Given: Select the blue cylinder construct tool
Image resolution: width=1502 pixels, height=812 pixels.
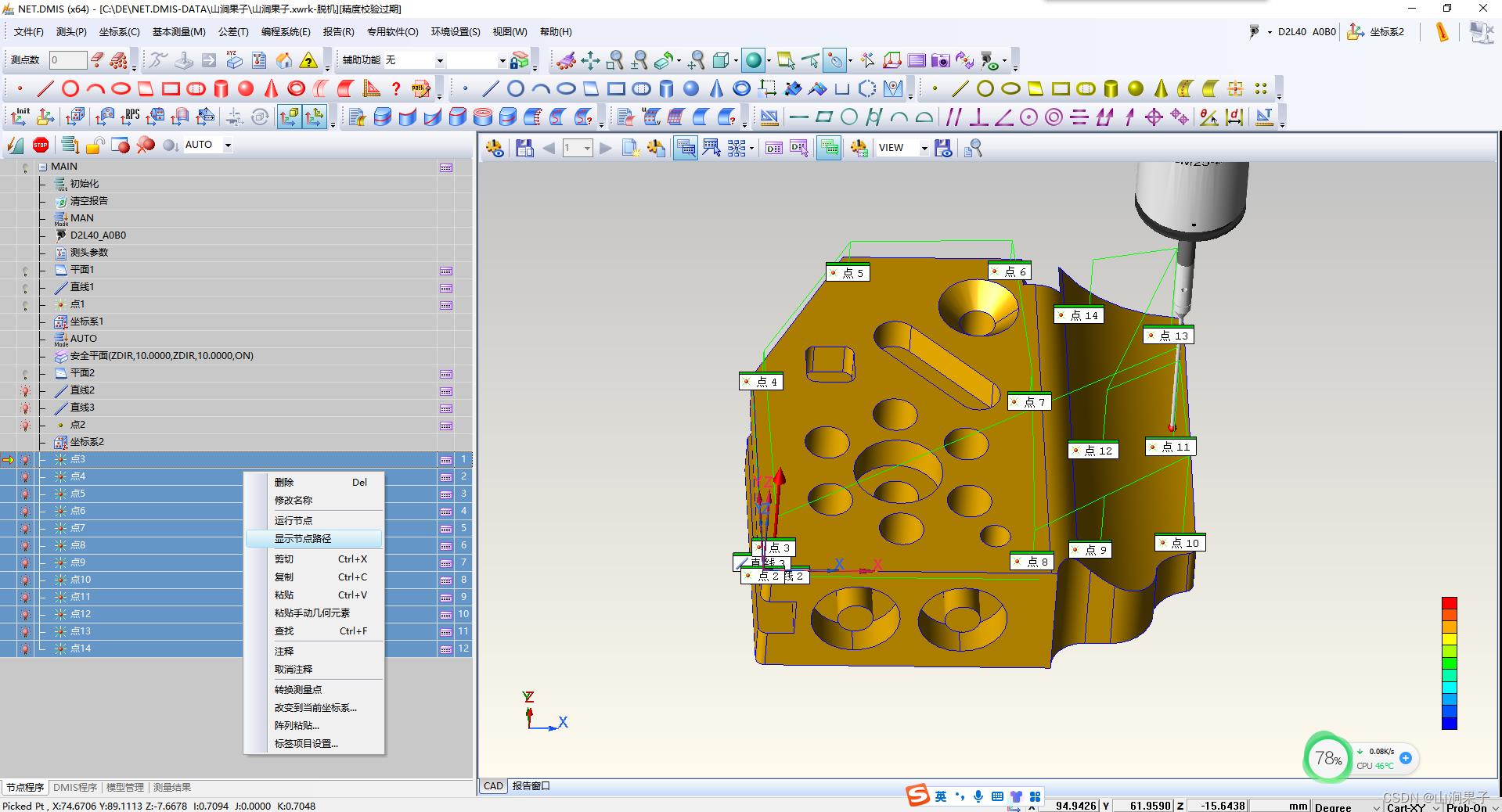Looking at the screenshot, I should point(666,88).
